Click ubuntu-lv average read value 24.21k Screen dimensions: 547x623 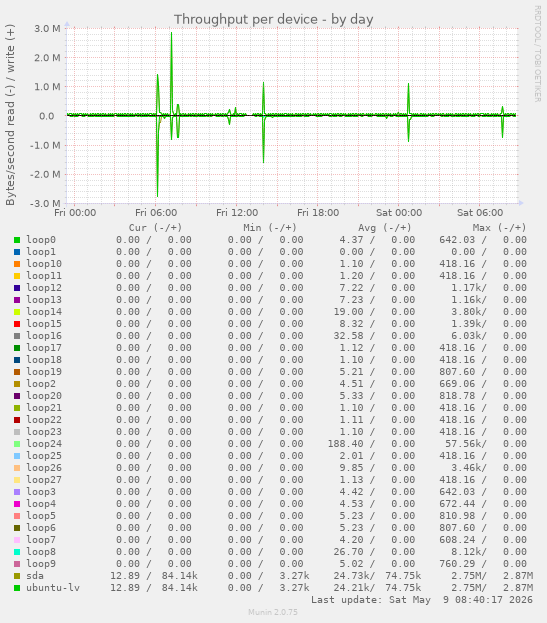[x=354, y=588]
